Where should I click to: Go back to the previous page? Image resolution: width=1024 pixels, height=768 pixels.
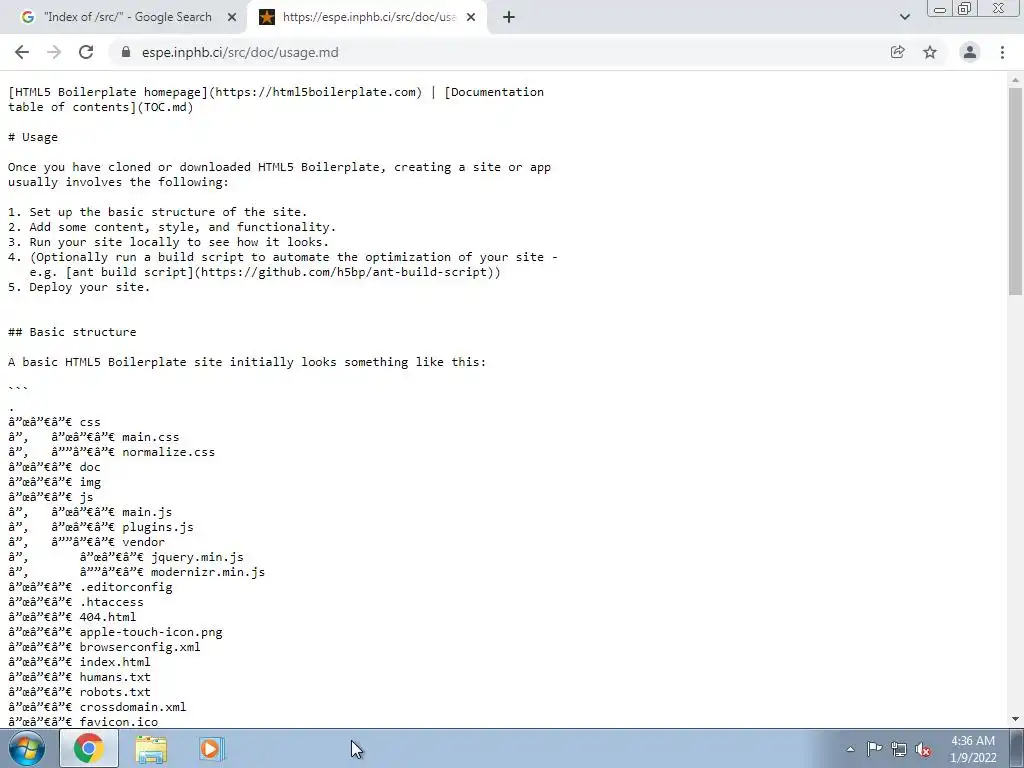pos(22,52)
